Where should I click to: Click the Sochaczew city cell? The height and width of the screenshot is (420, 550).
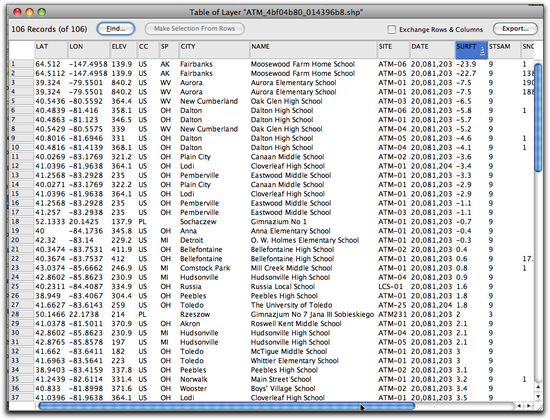click(x=198, y=222)
